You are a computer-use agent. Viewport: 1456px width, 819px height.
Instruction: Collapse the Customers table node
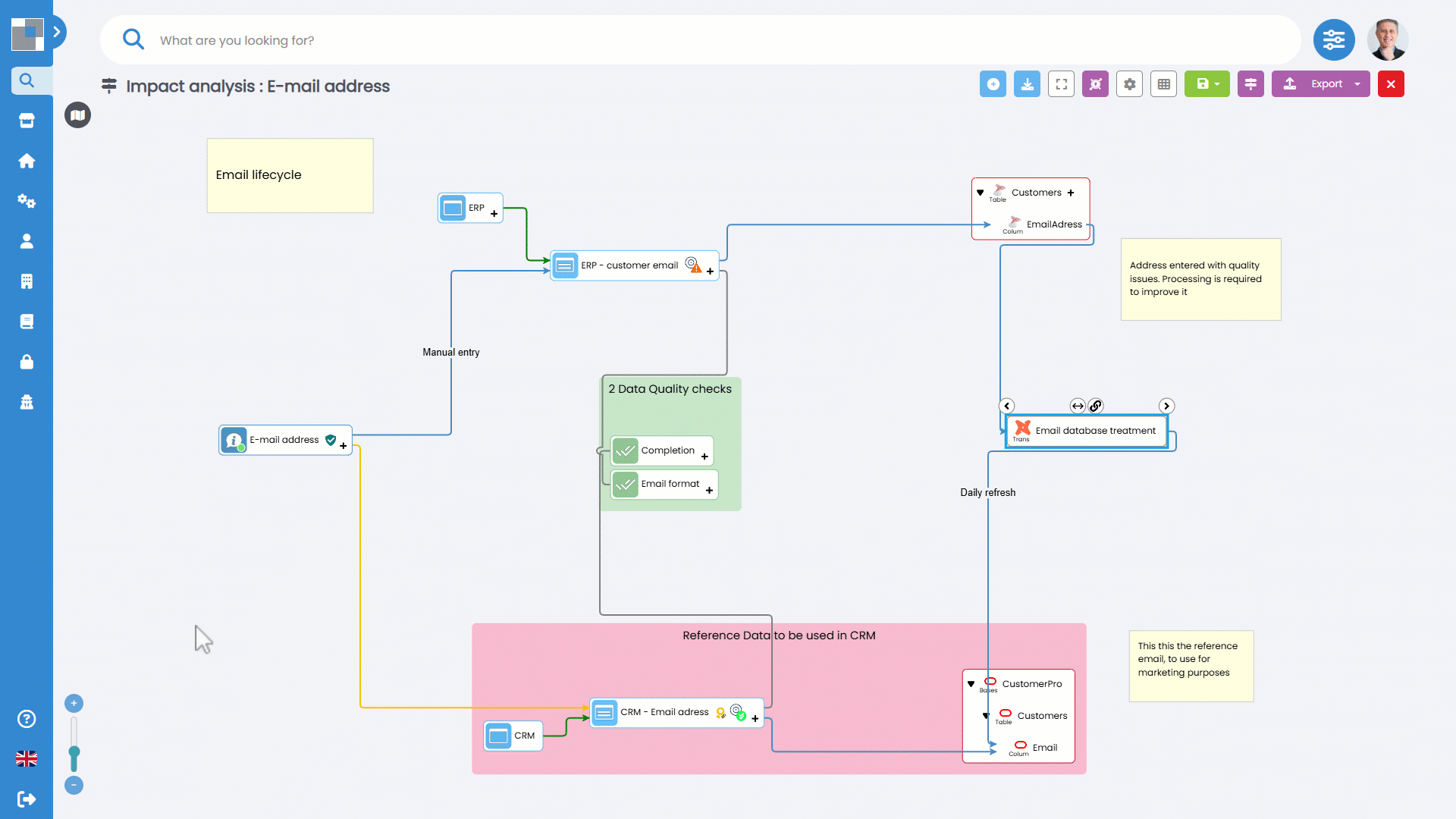(x=980, y=193)
